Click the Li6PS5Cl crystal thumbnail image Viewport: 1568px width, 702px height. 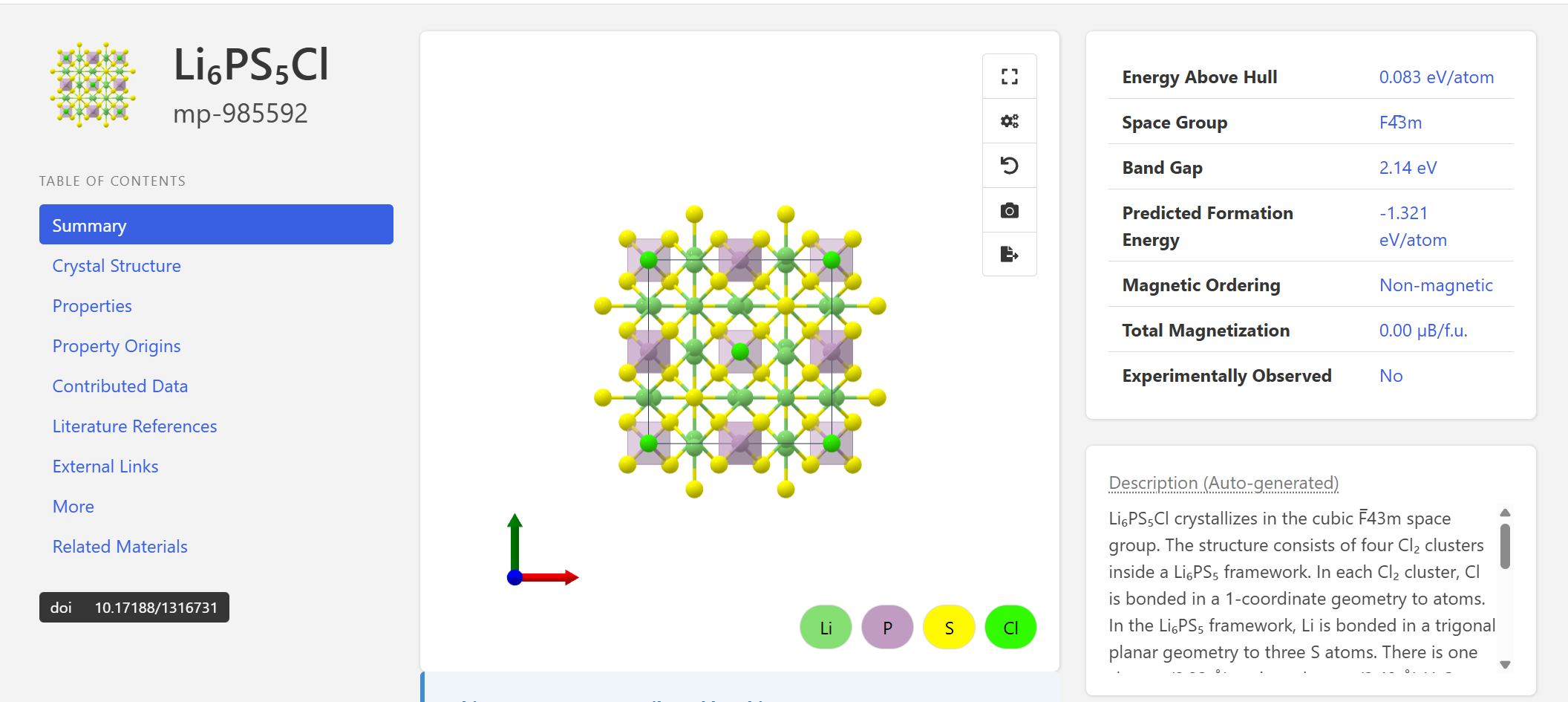(x=93, y=85)
